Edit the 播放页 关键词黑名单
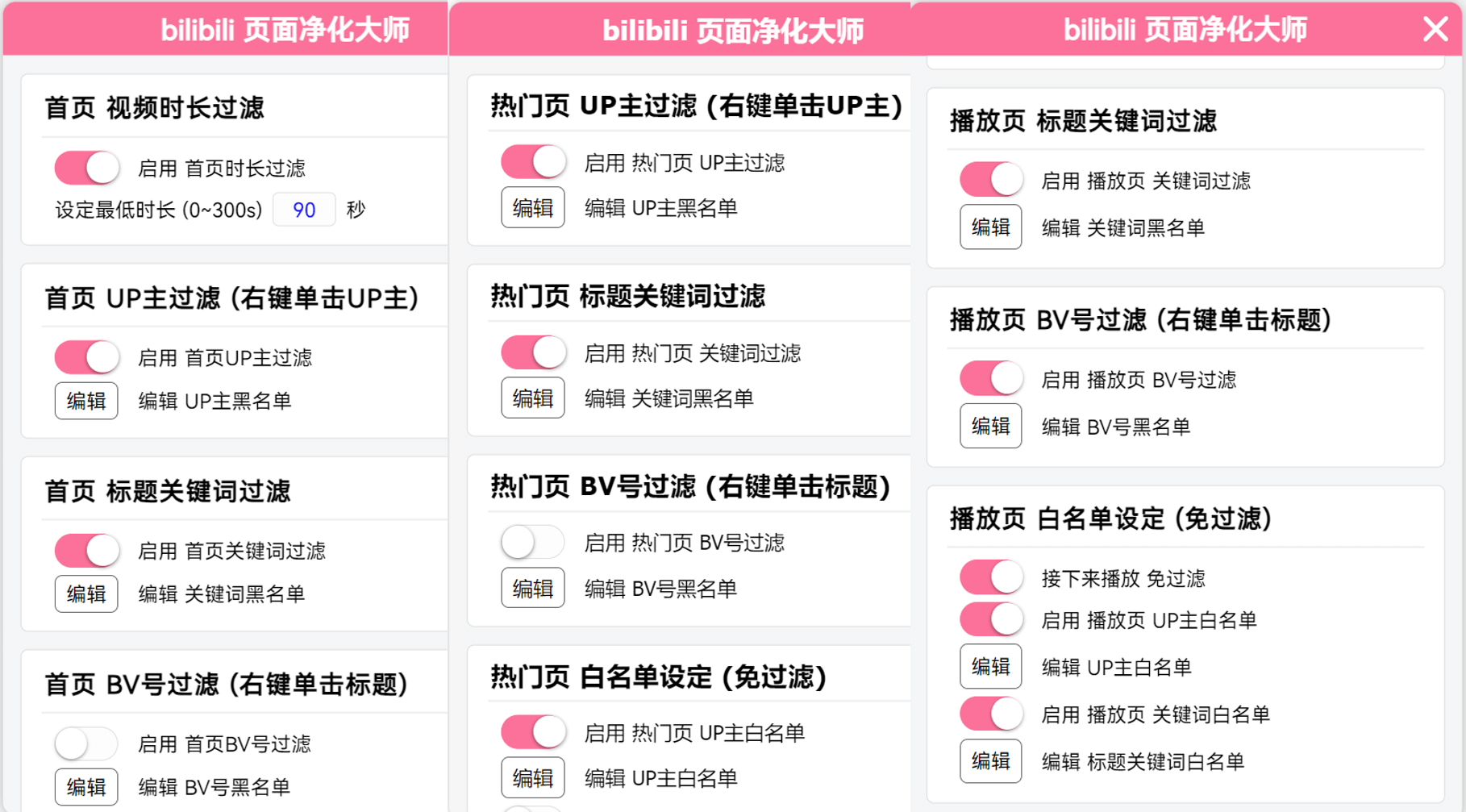This screenshot has width=1466, height=812. coord(991,227)
